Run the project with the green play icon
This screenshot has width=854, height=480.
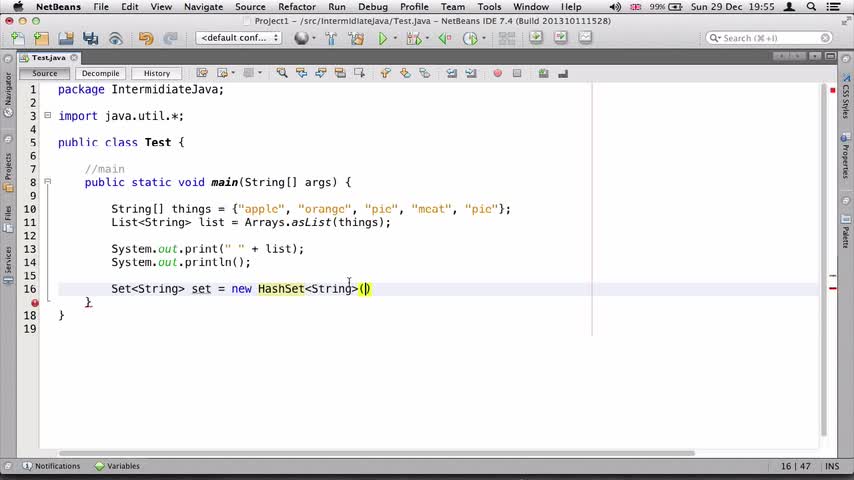tap(382, 38)
